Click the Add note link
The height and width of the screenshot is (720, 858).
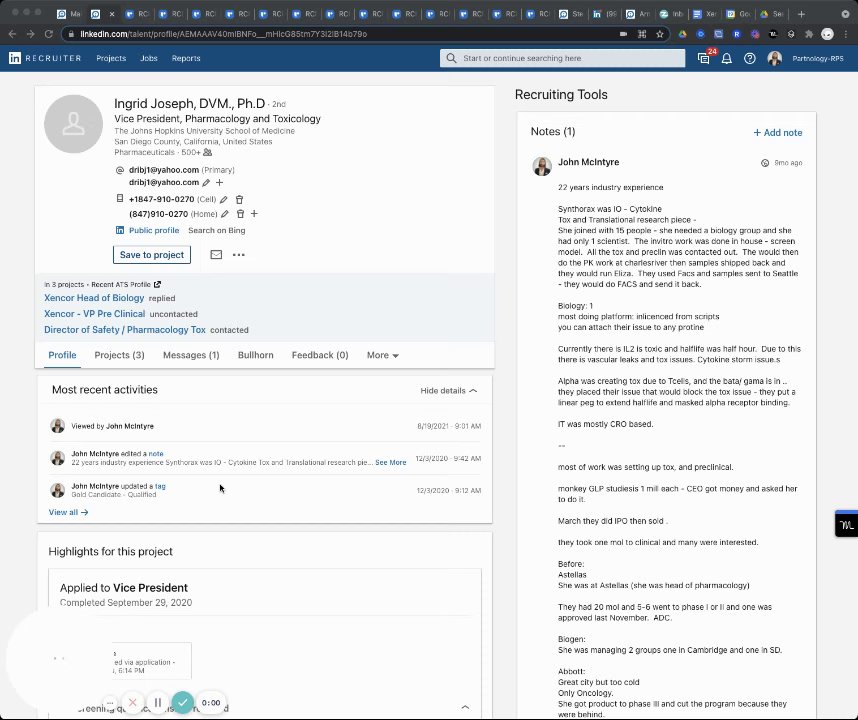778,132
